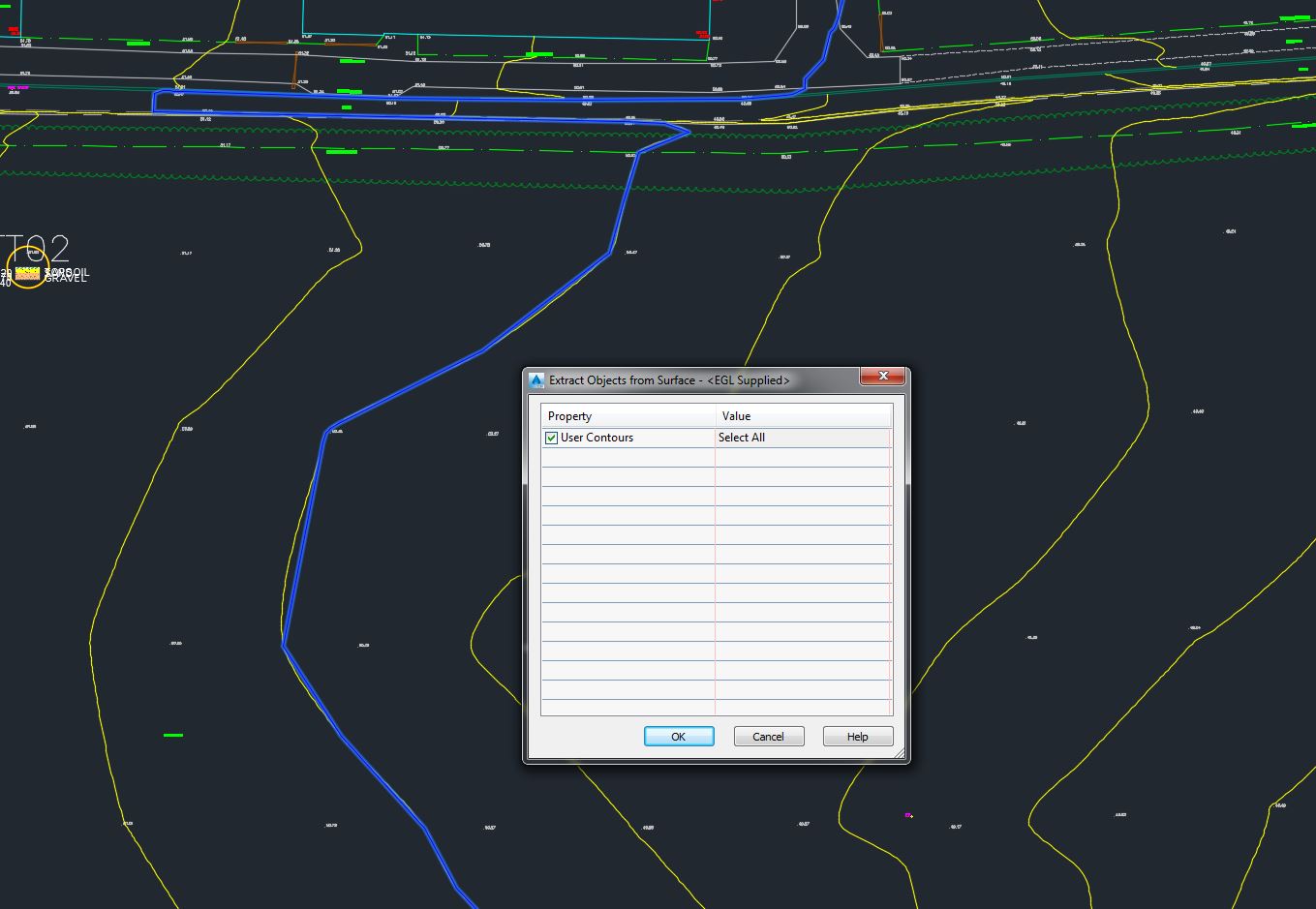Screen dimensions: 1316x909
Task: Open Help for the Extract Objects dialog
Action: coord(857,736)
